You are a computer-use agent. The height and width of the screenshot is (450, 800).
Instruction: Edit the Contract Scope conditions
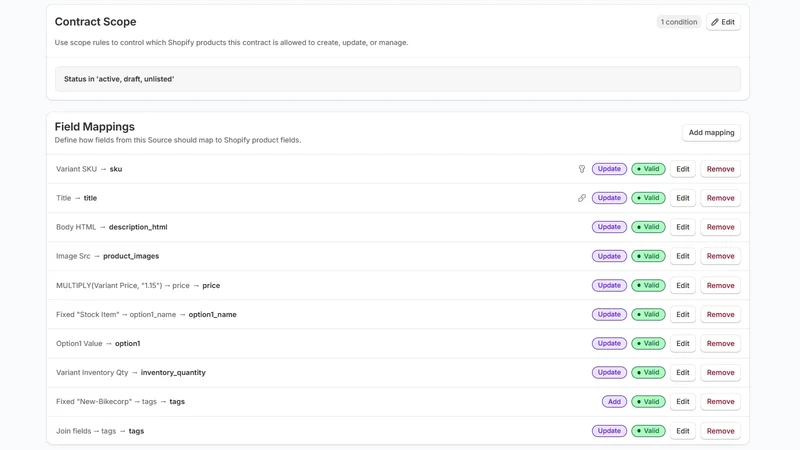(723, 22)
